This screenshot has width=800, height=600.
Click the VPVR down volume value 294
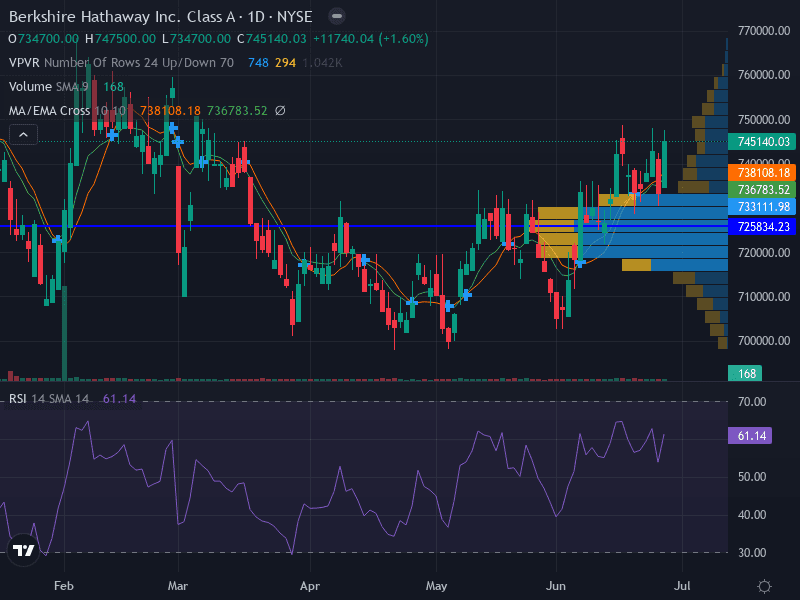(x=285, y=63)
